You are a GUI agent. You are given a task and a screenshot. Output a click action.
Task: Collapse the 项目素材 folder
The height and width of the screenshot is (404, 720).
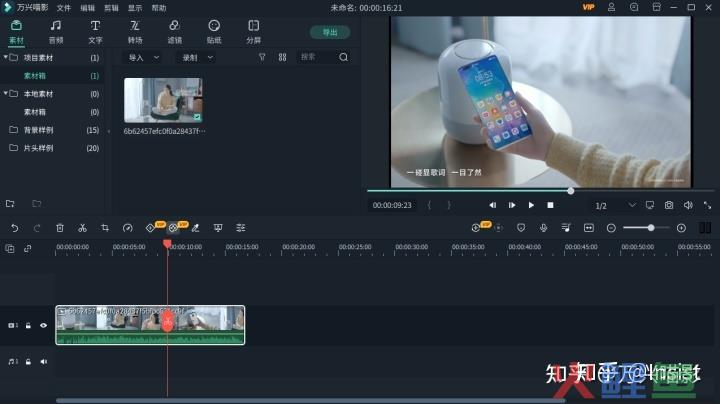pos(6,57)
